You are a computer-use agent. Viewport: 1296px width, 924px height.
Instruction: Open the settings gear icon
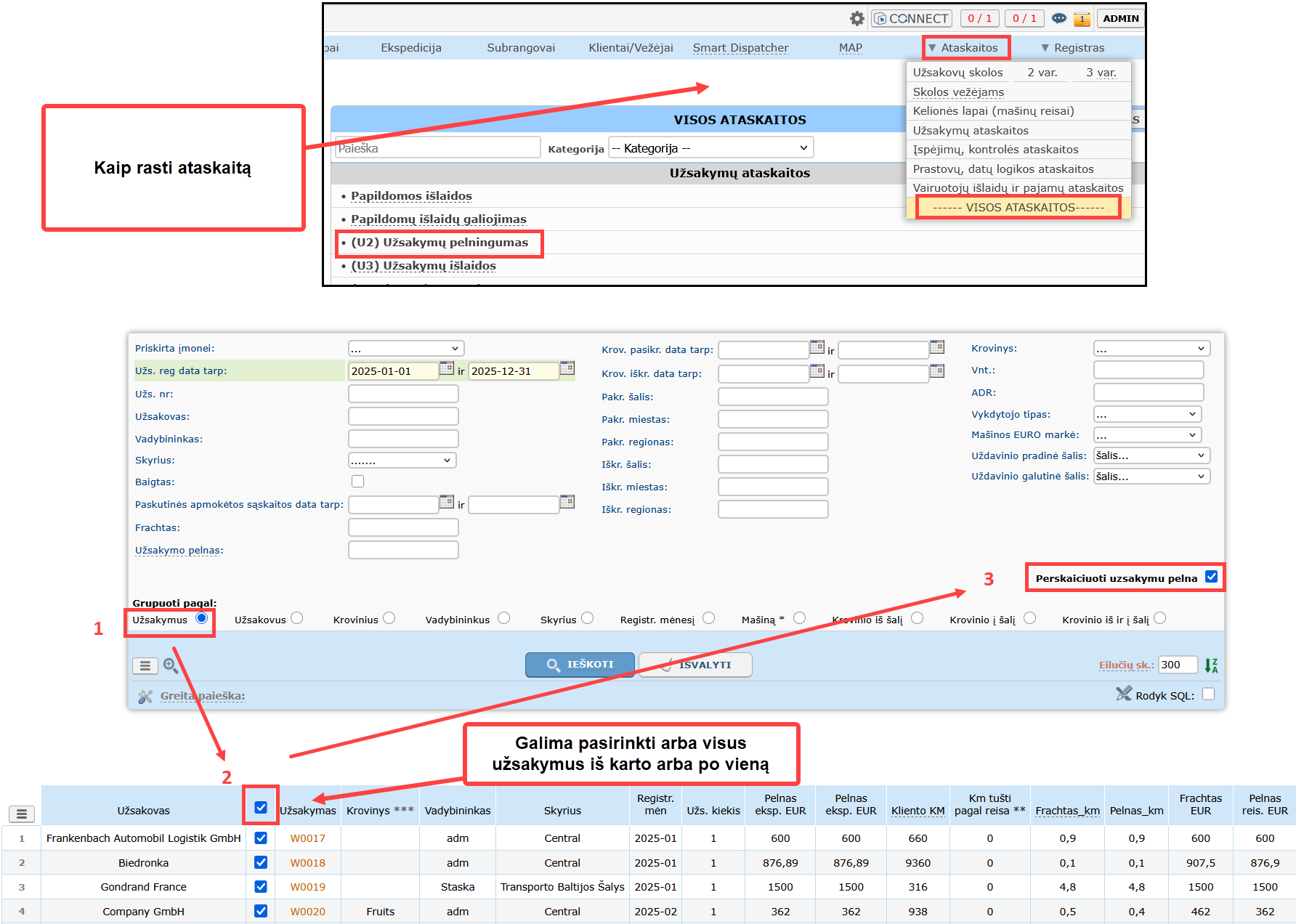[857, 18]
